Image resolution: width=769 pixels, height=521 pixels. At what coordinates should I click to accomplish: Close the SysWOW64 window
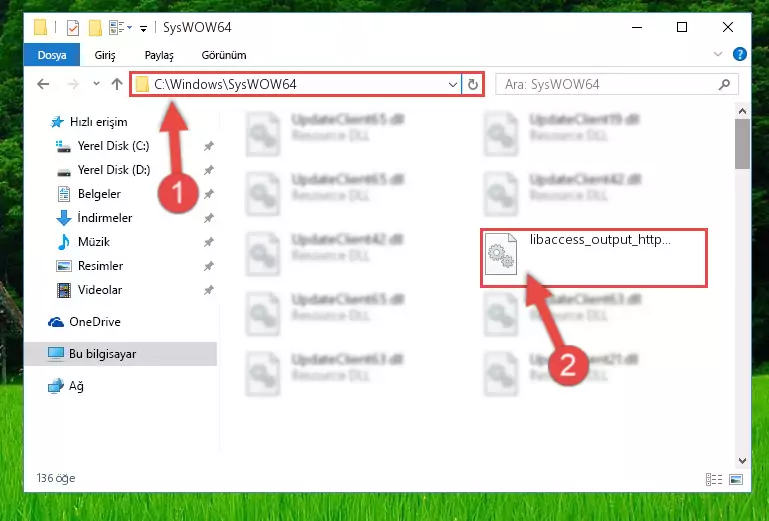click(x=728, y=27)
